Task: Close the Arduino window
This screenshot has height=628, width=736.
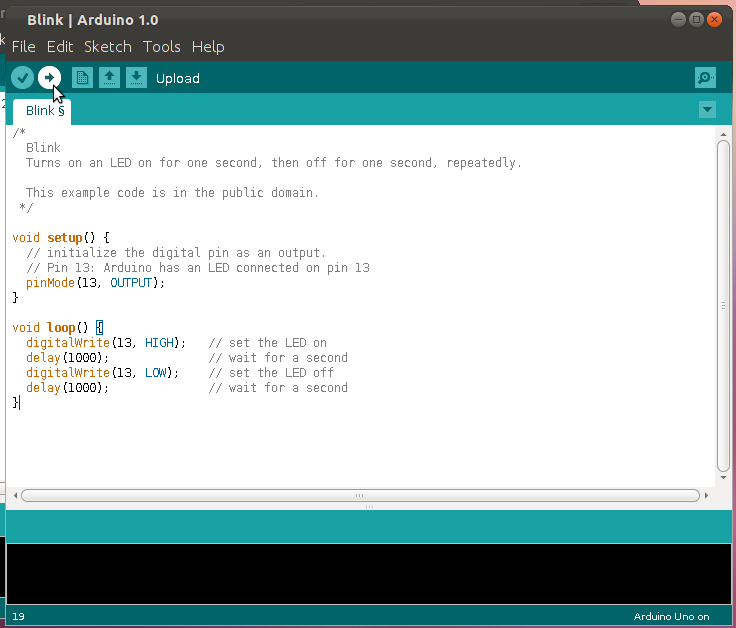Action: [x=714, y=19]
